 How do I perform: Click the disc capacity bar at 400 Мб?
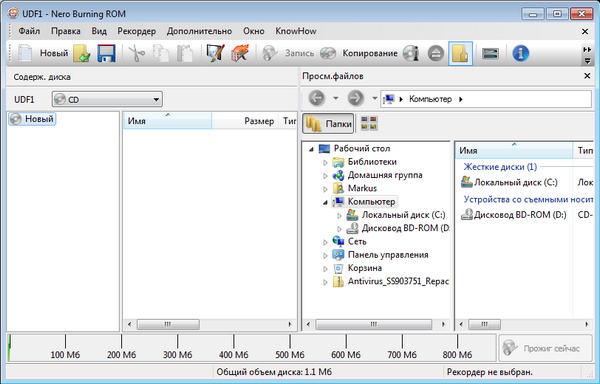pyautogui.click(x=234, y=347)
